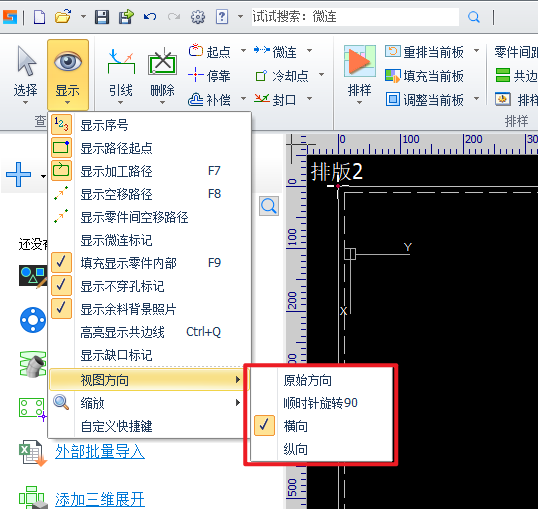Expand the 重排当前板 dropdown arrow
Viewport: 538px width, 509px height.
(477, 51)
